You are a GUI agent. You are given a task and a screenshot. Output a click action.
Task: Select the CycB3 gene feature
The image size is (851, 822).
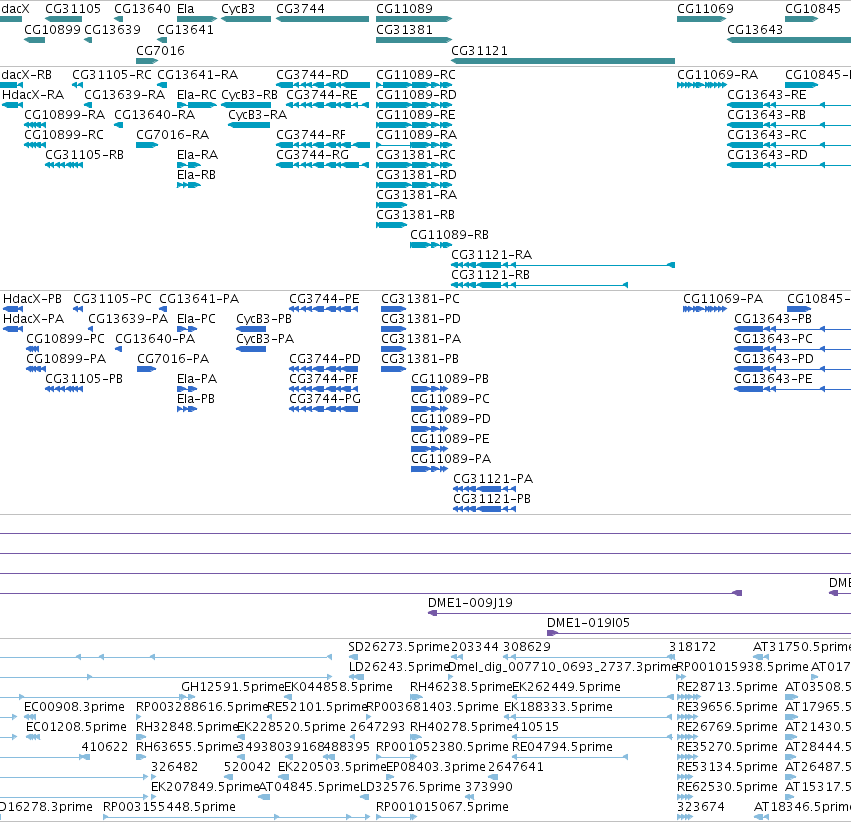[246, 19]
